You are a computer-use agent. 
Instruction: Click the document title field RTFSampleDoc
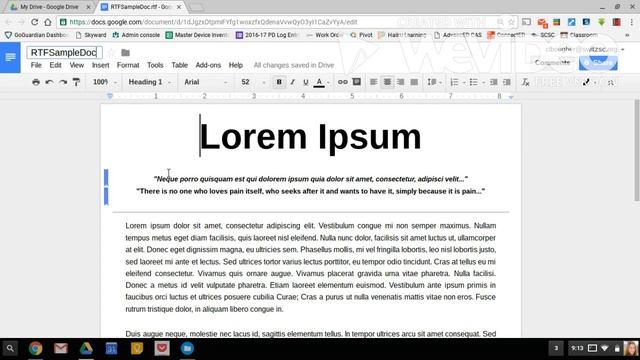(x=64, y=53)
